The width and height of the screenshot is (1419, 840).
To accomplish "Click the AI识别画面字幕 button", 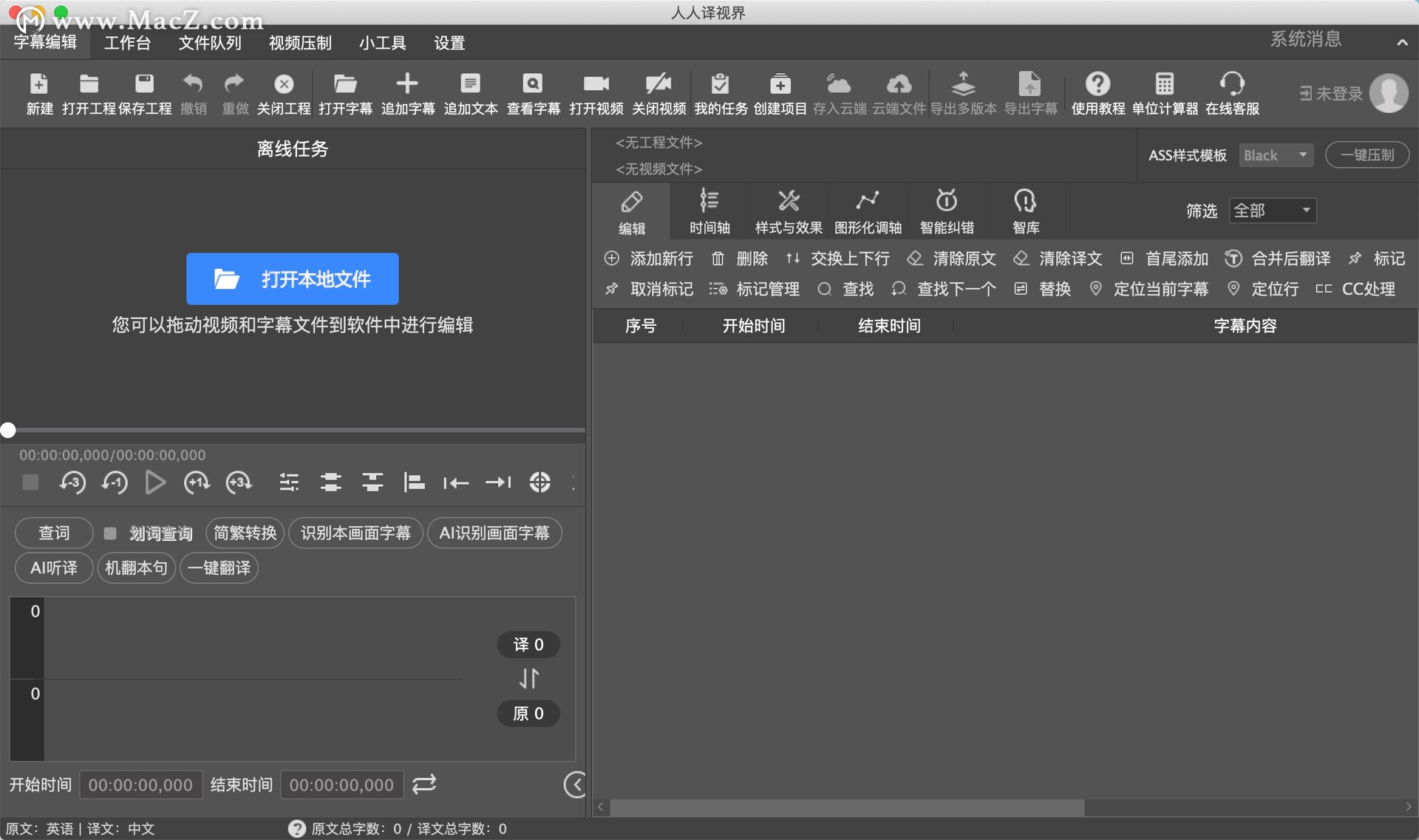I will click(x=494, y=533).
